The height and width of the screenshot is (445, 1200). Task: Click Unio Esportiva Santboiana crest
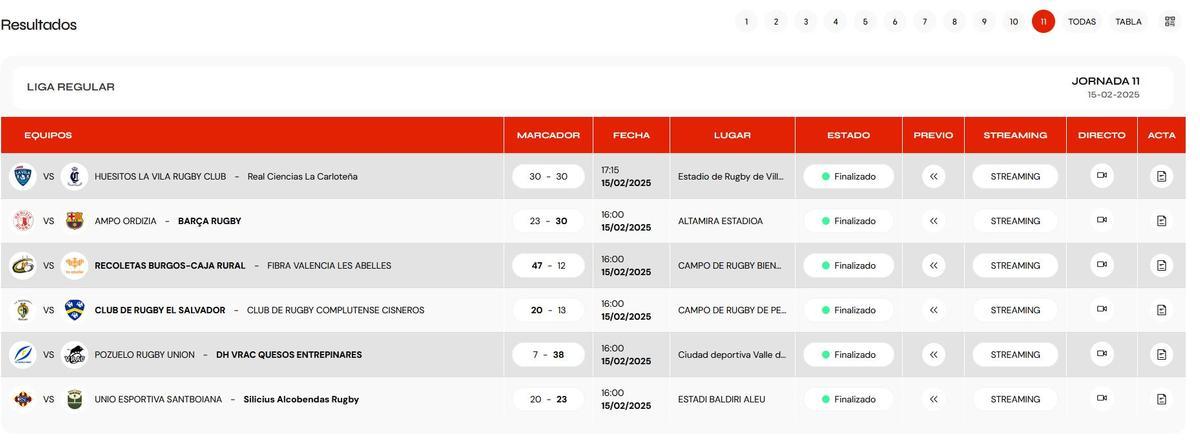point(23,399)
